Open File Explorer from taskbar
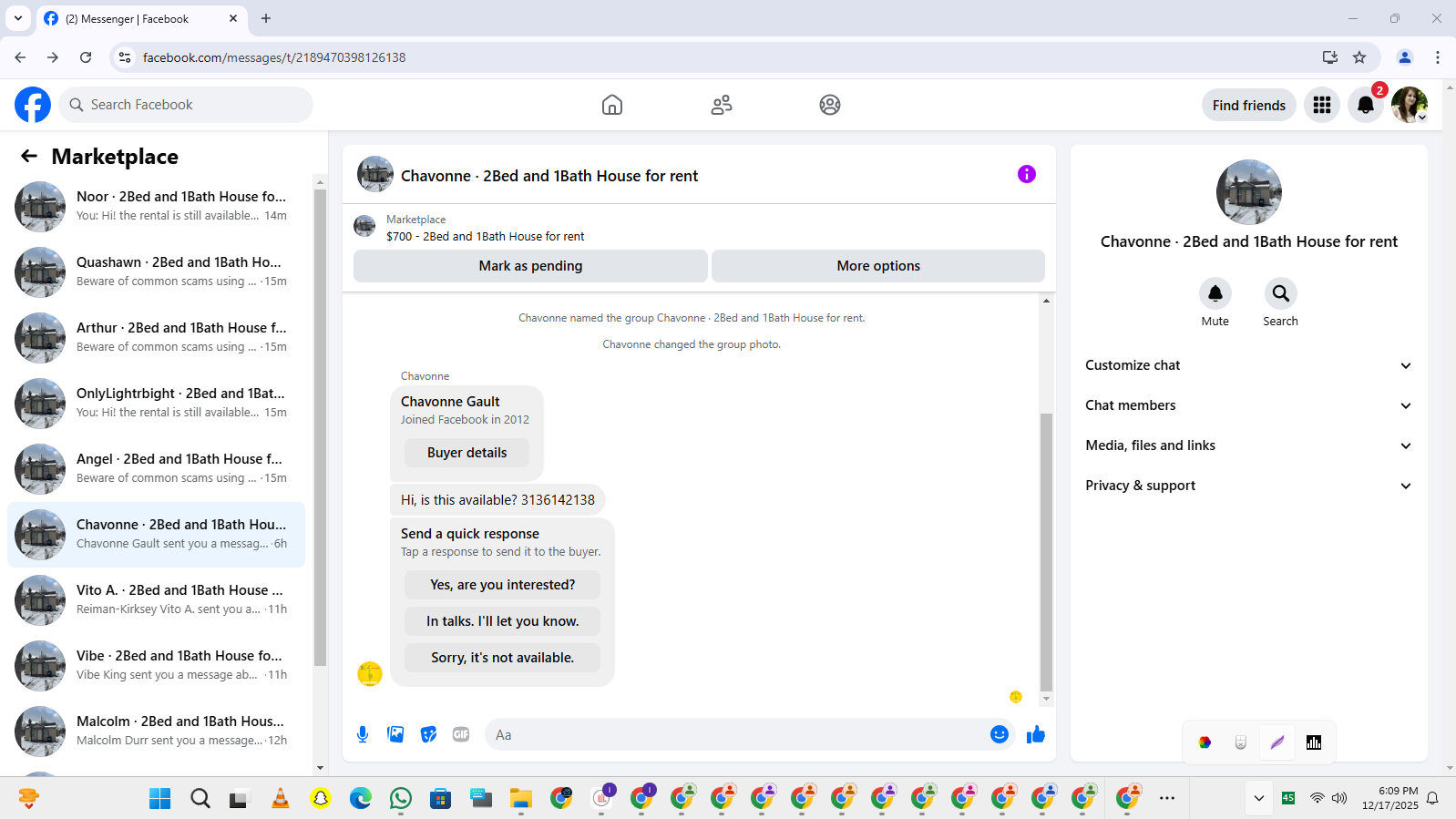 click(x=521, y=799)
